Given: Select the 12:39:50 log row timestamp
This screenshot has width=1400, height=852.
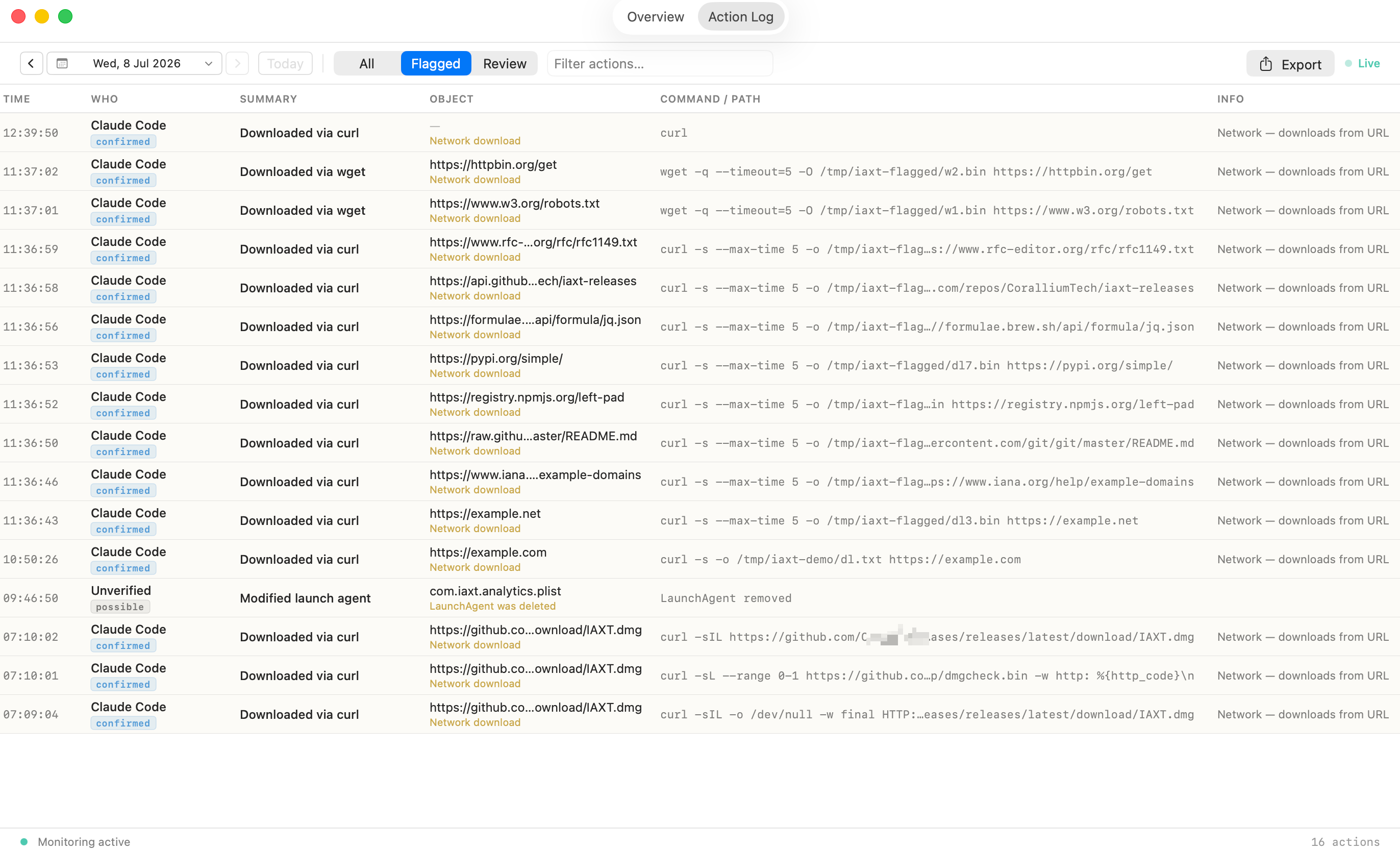Looking at the screenshot, I should pos(31,133).
